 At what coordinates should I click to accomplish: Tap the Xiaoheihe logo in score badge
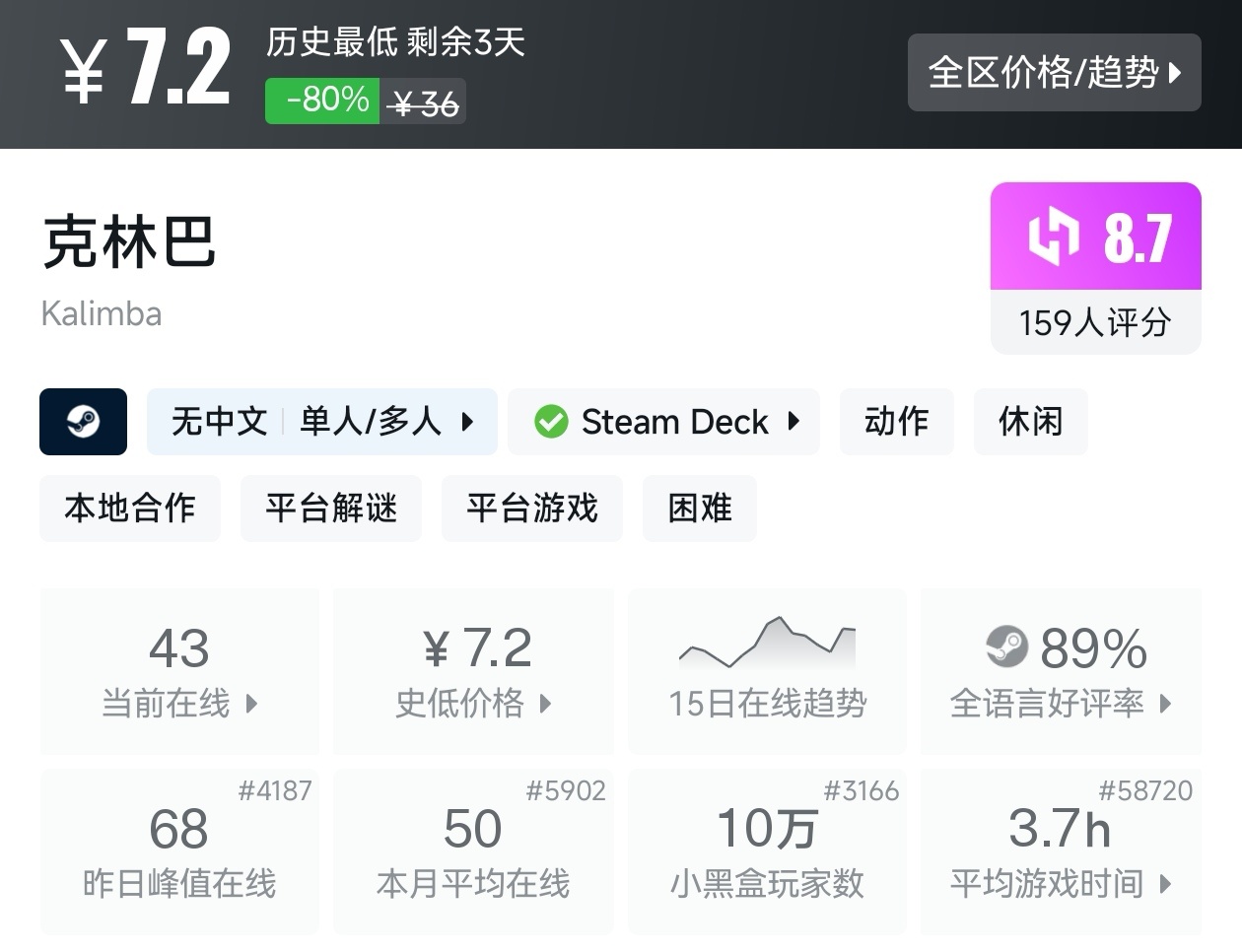coord(1053,237)
